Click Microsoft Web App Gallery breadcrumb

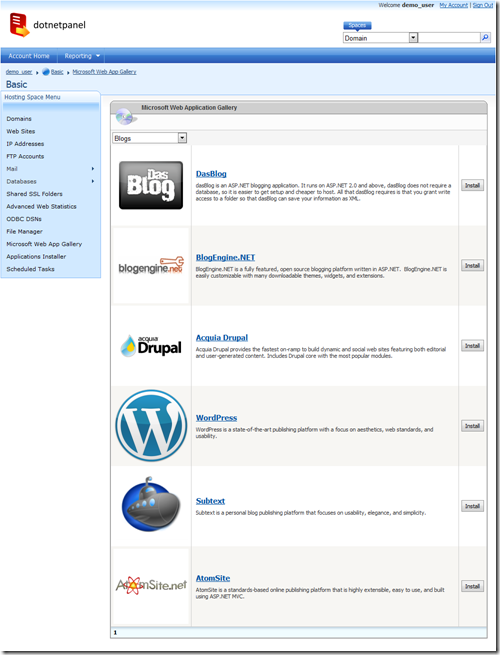coord(104,72)
